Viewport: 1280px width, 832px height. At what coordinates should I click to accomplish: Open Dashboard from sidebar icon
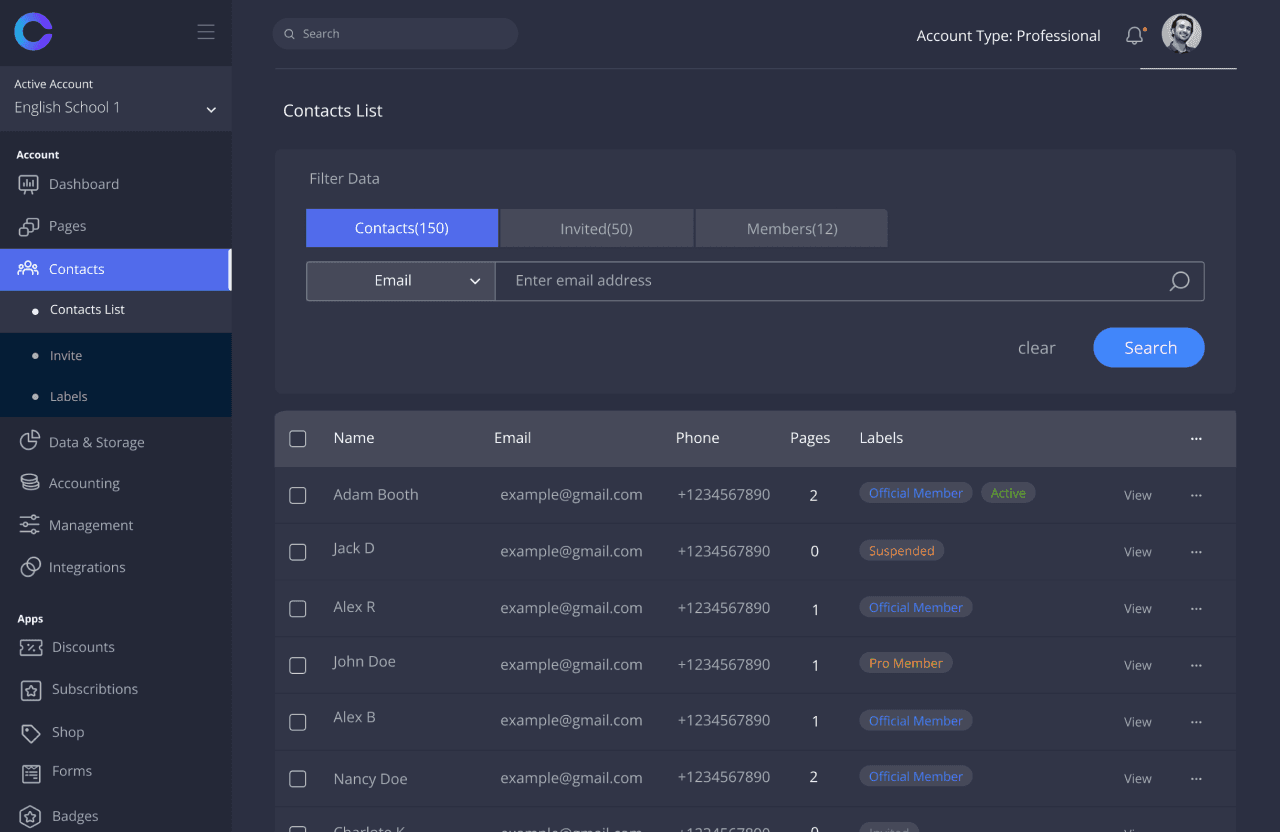pos(29,184)
